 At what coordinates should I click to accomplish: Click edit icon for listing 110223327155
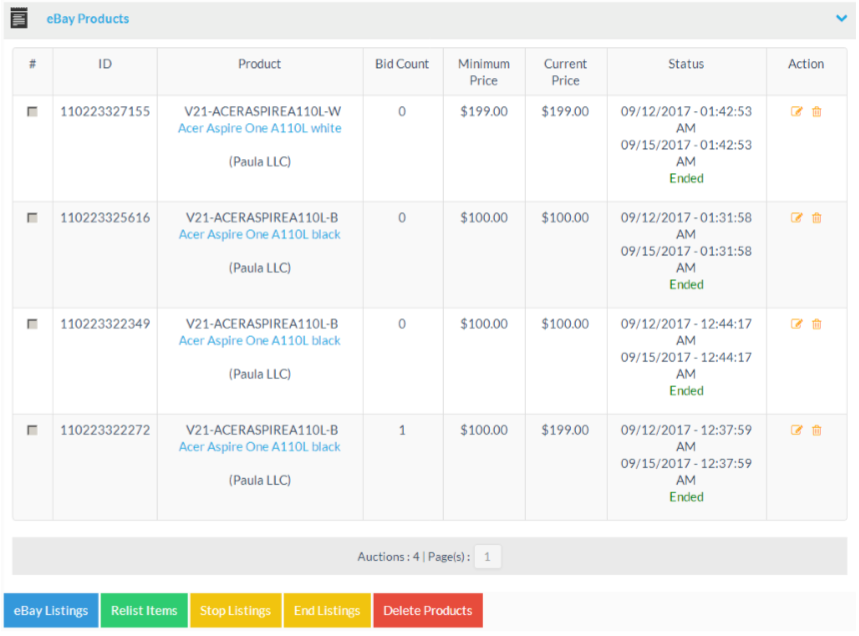click(x=796, y=112)
